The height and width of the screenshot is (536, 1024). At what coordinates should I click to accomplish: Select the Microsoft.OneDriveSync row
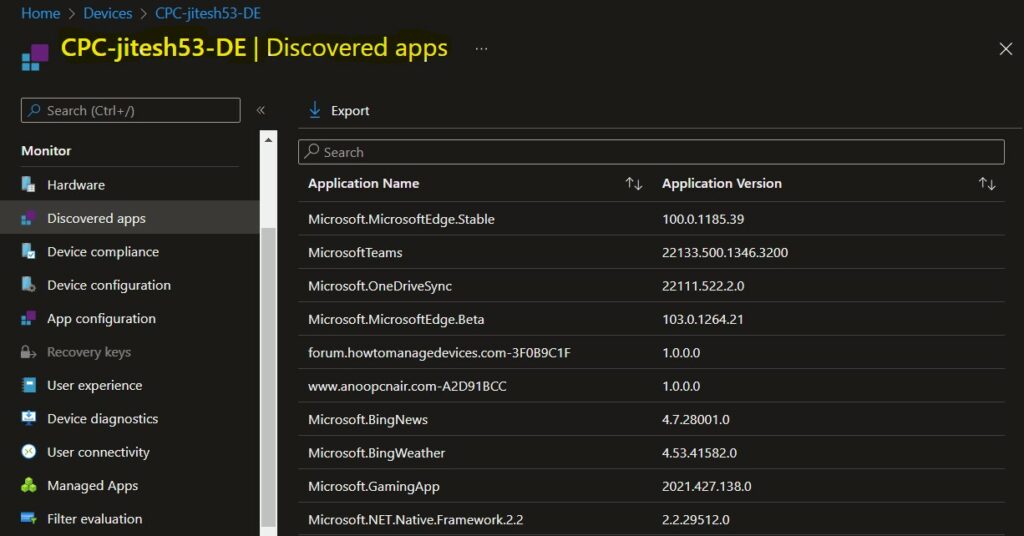point(651,285)
